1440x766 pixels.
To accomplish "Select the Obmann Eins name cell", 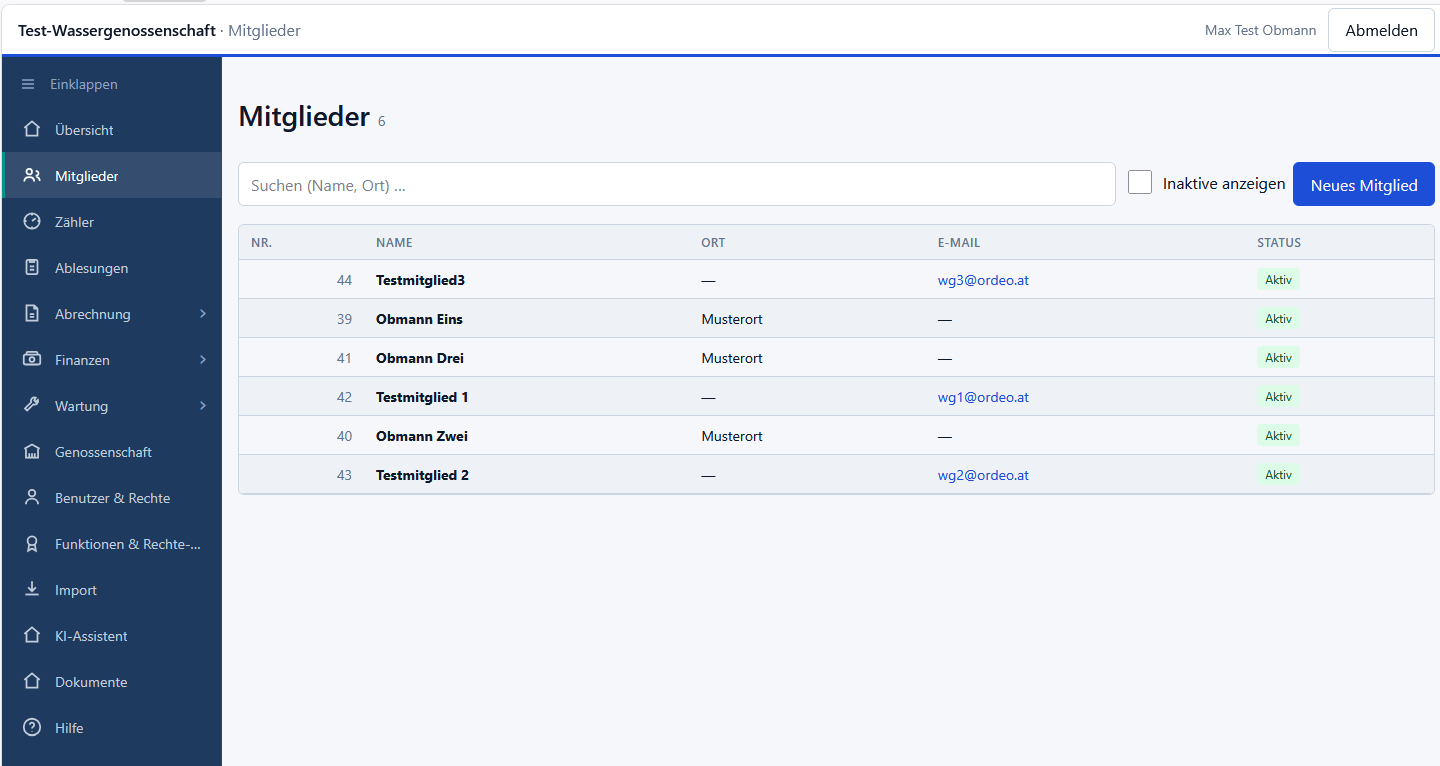I will pyautogui.click(x=419, y=319).
